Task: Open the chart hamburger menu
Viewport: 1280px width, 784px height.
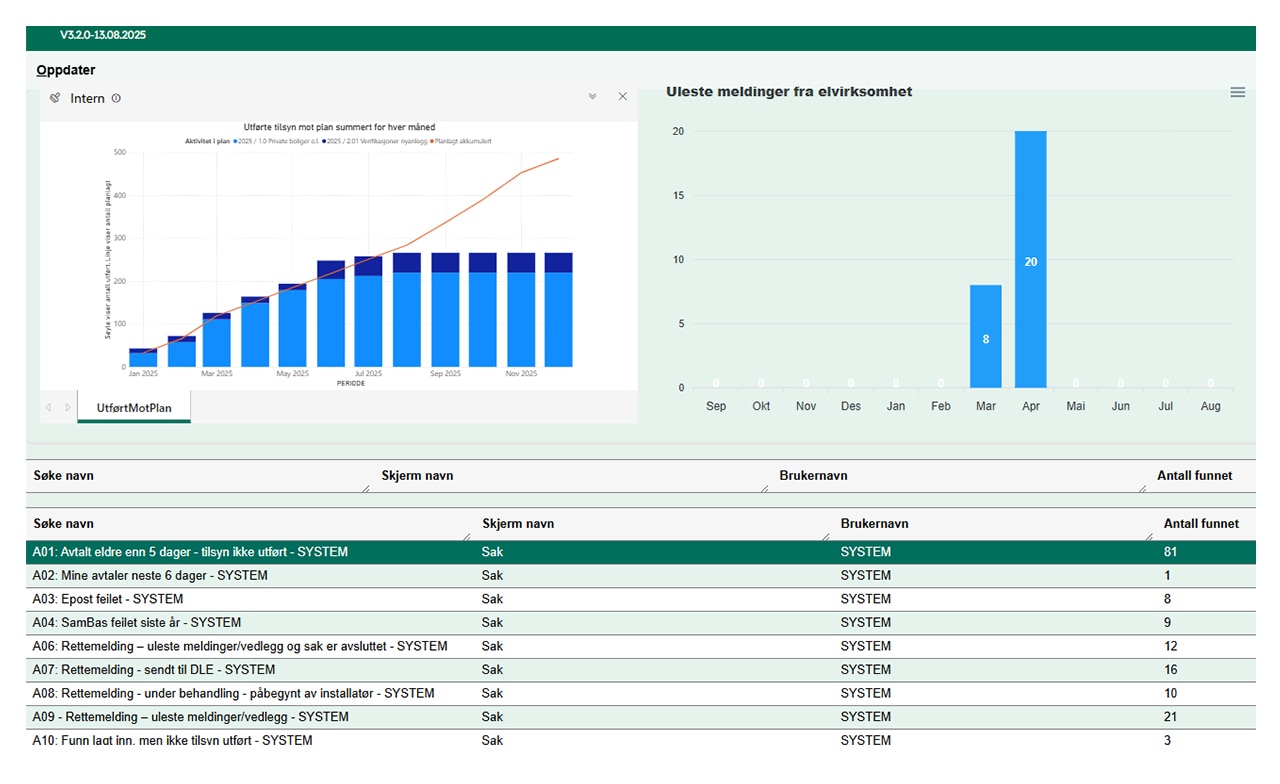Action: [x=1237, y=92]
